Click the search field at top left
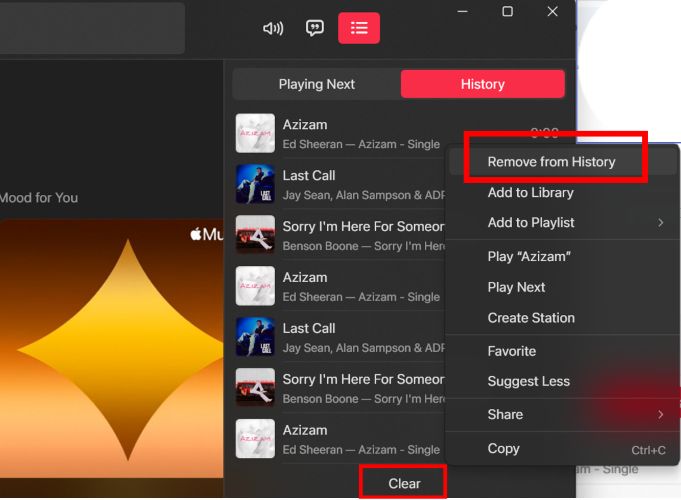The height and width of the screenshot is (500, 681). 92,28
